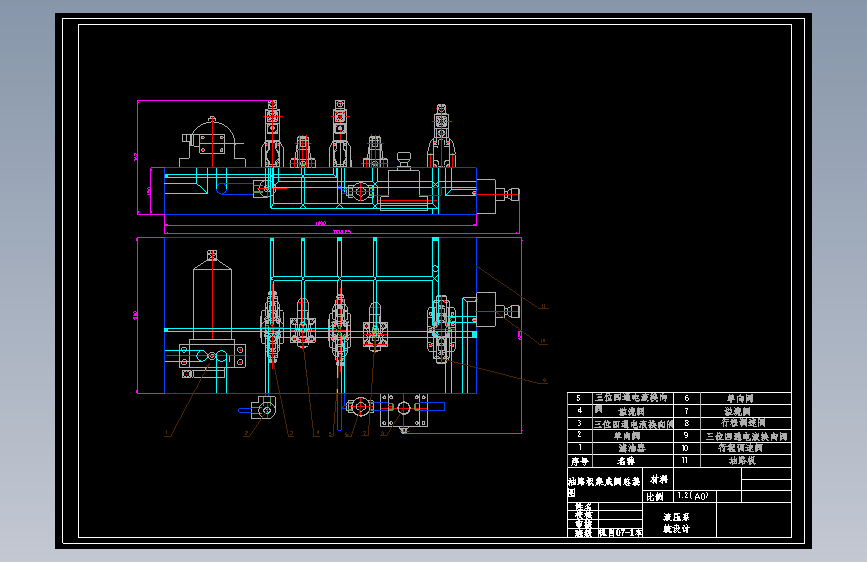Click the number "11" cell in parts list
This screenshot has height=562, width=867.
685,460
